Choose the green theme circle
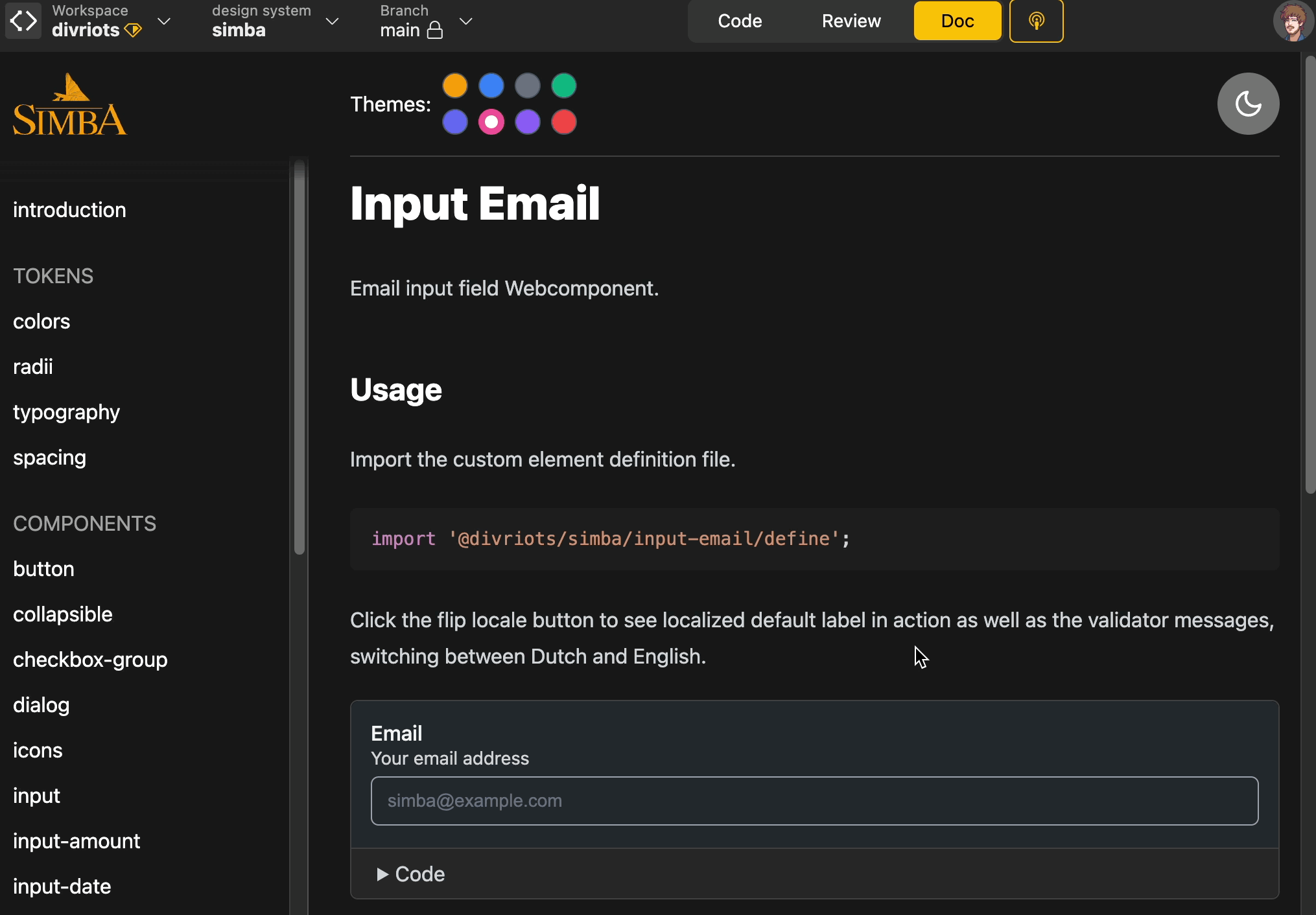 [564, 86]
